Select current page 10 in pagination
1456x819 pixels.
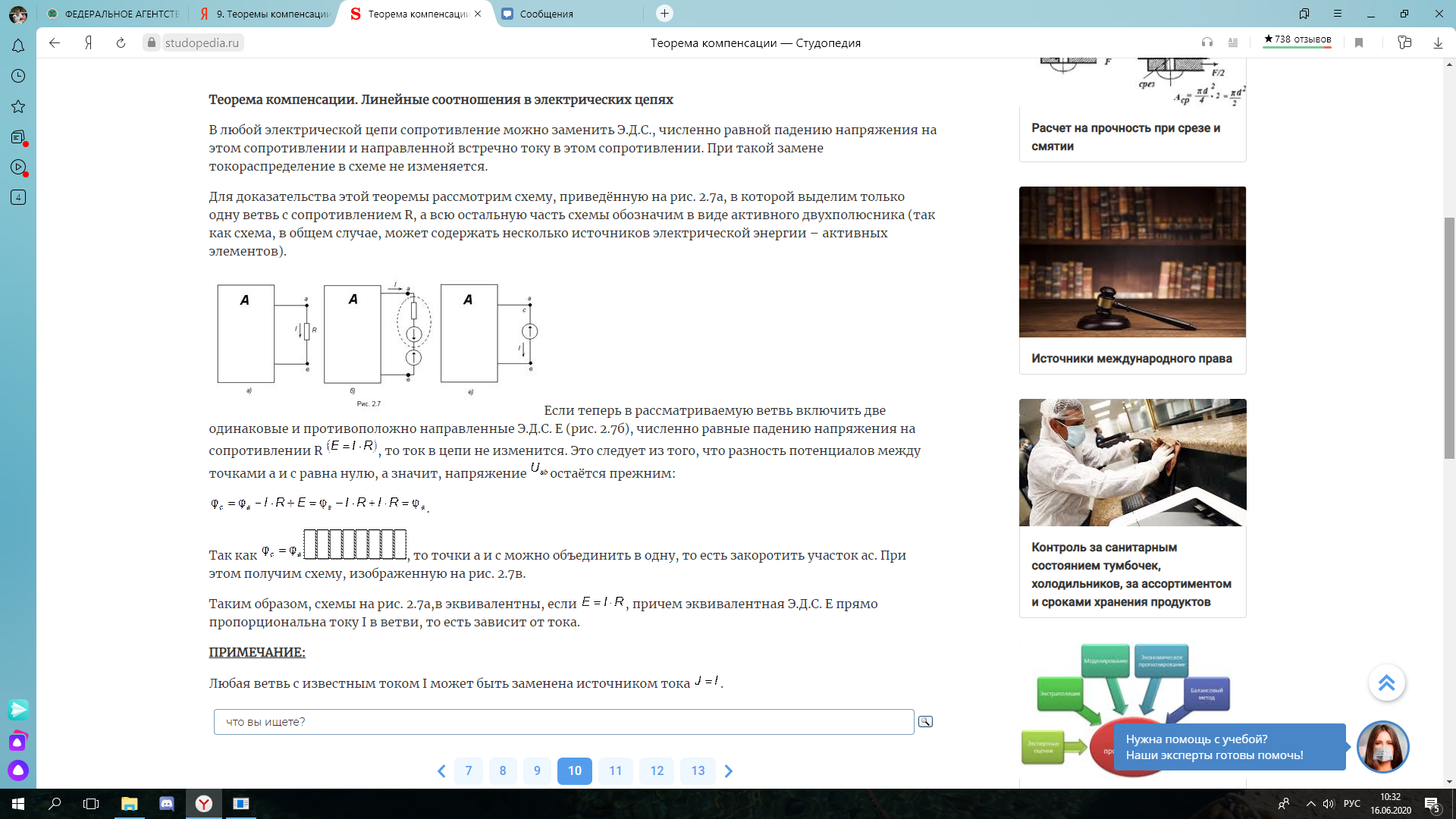[575, 771]
